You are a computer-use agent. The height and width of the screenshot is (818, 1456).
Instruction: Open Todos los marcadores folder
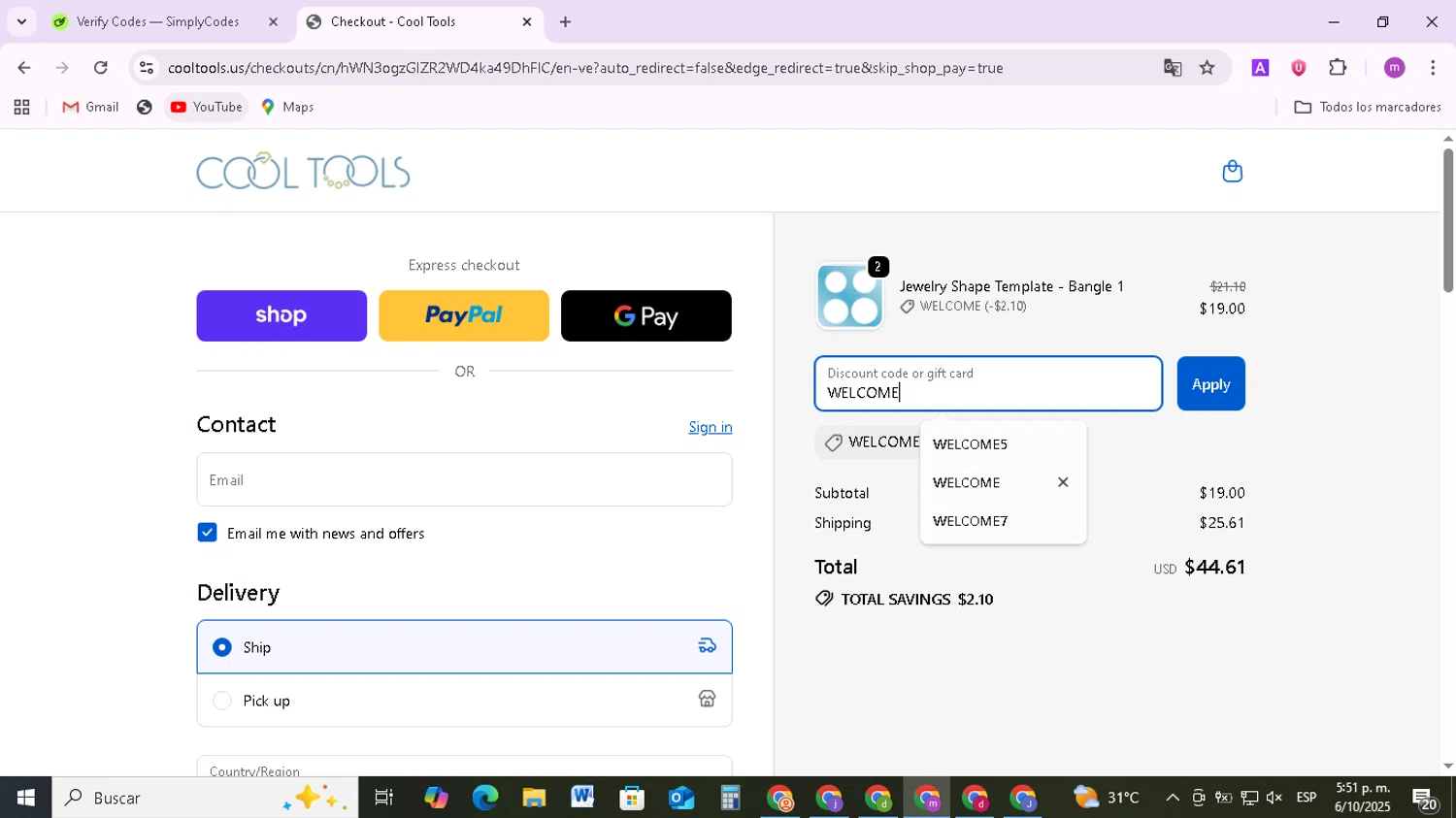click(1368, 107)
